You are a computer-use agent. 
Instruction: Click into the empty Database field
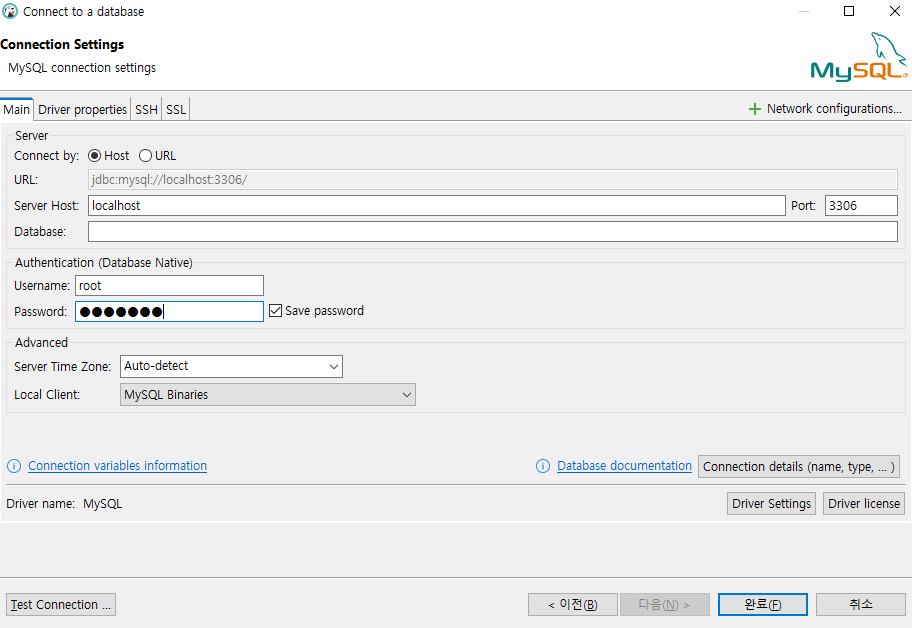click(493, 231)
